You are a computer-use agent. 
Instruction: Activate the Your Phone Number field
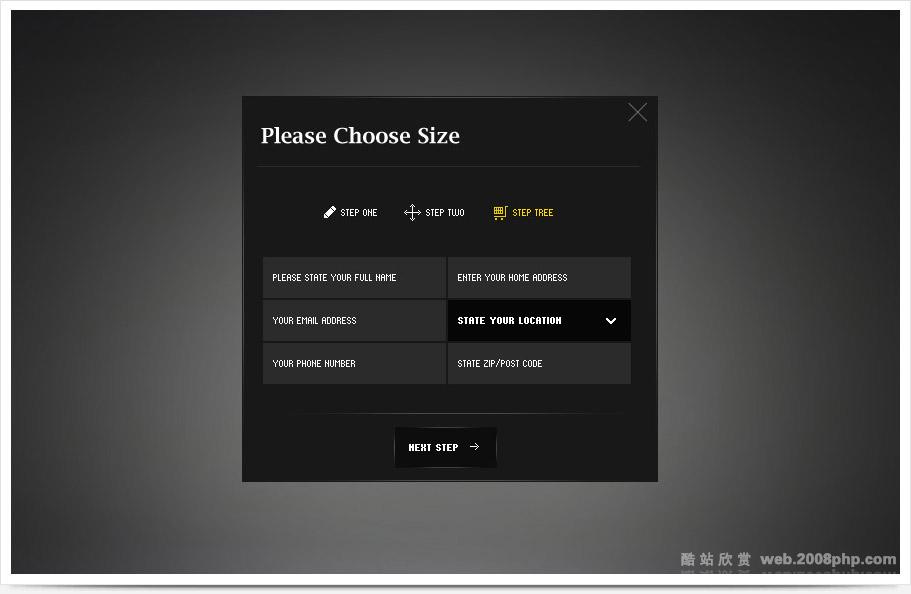point(354,364)
